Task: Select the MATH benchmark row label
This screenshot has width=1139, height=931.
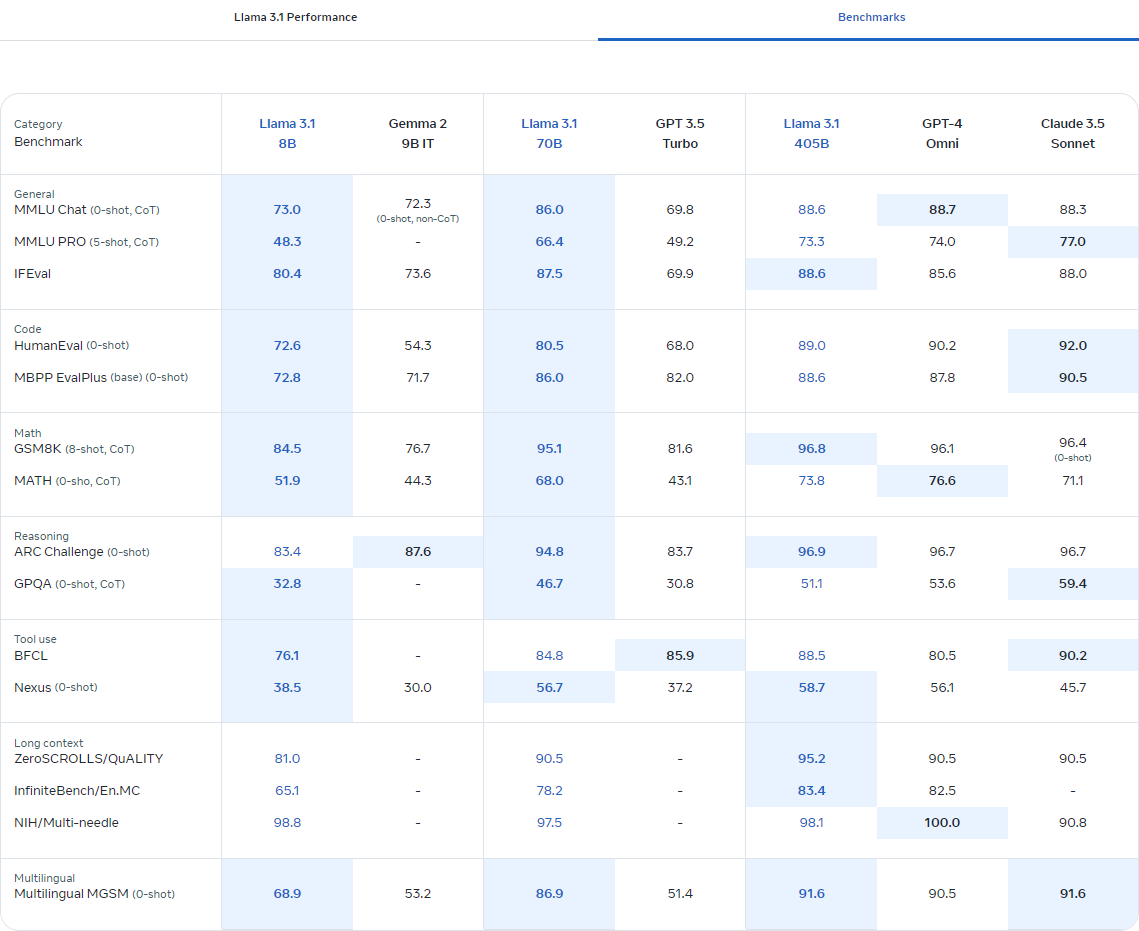Action: [x=67, y=481]
